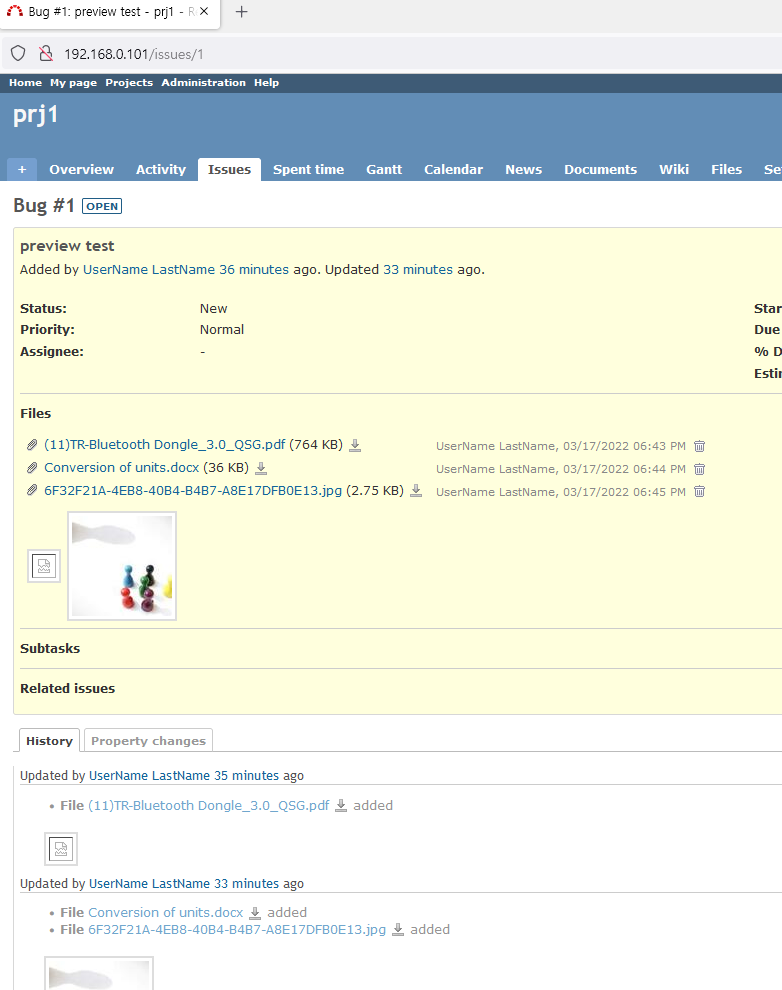The height and width of the screenshot is (990, 782).
Task: Download docx from History entry
Action: [255, 913]
